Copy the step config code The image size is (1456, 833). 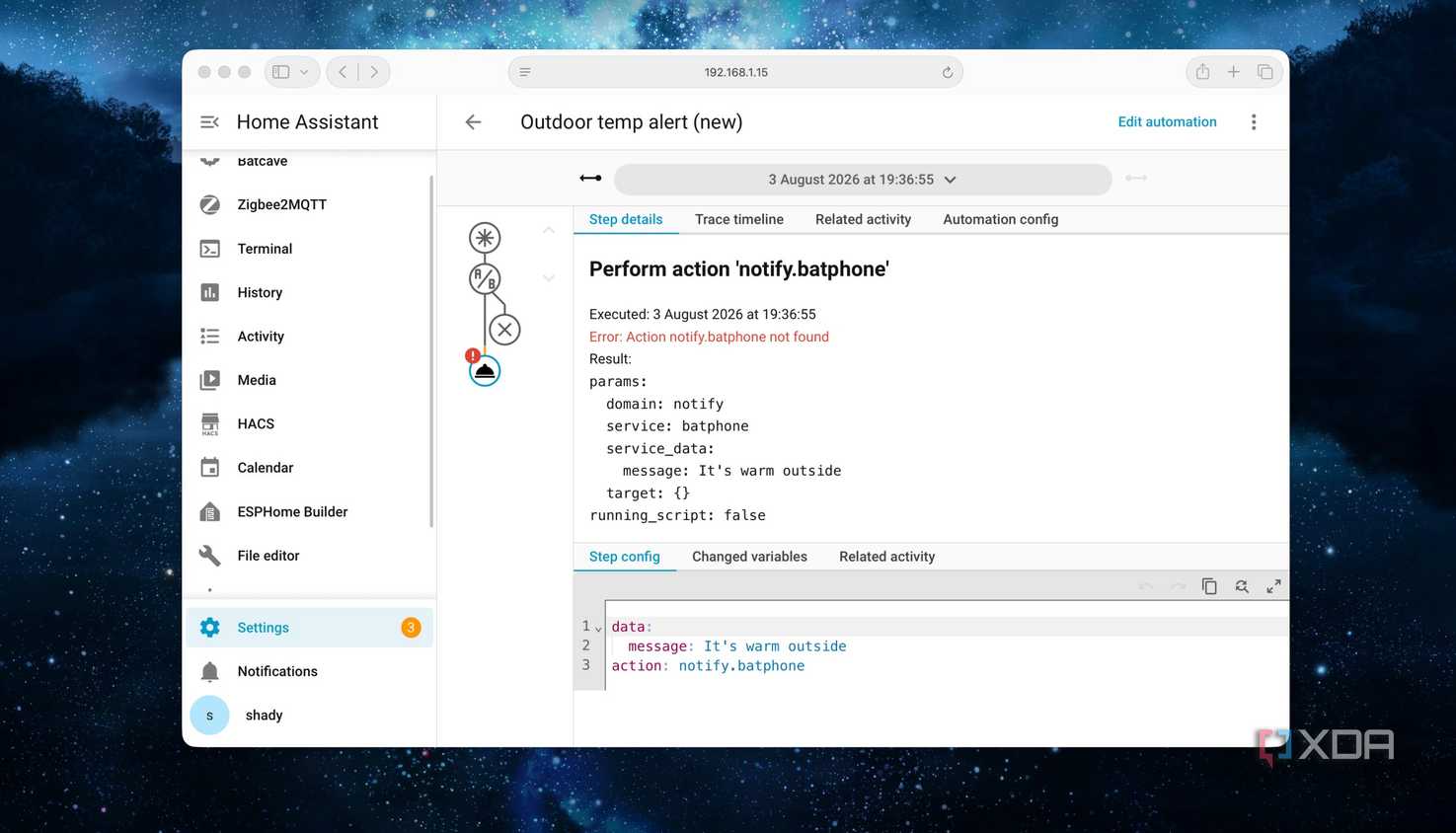click(x=1209, y=586)
